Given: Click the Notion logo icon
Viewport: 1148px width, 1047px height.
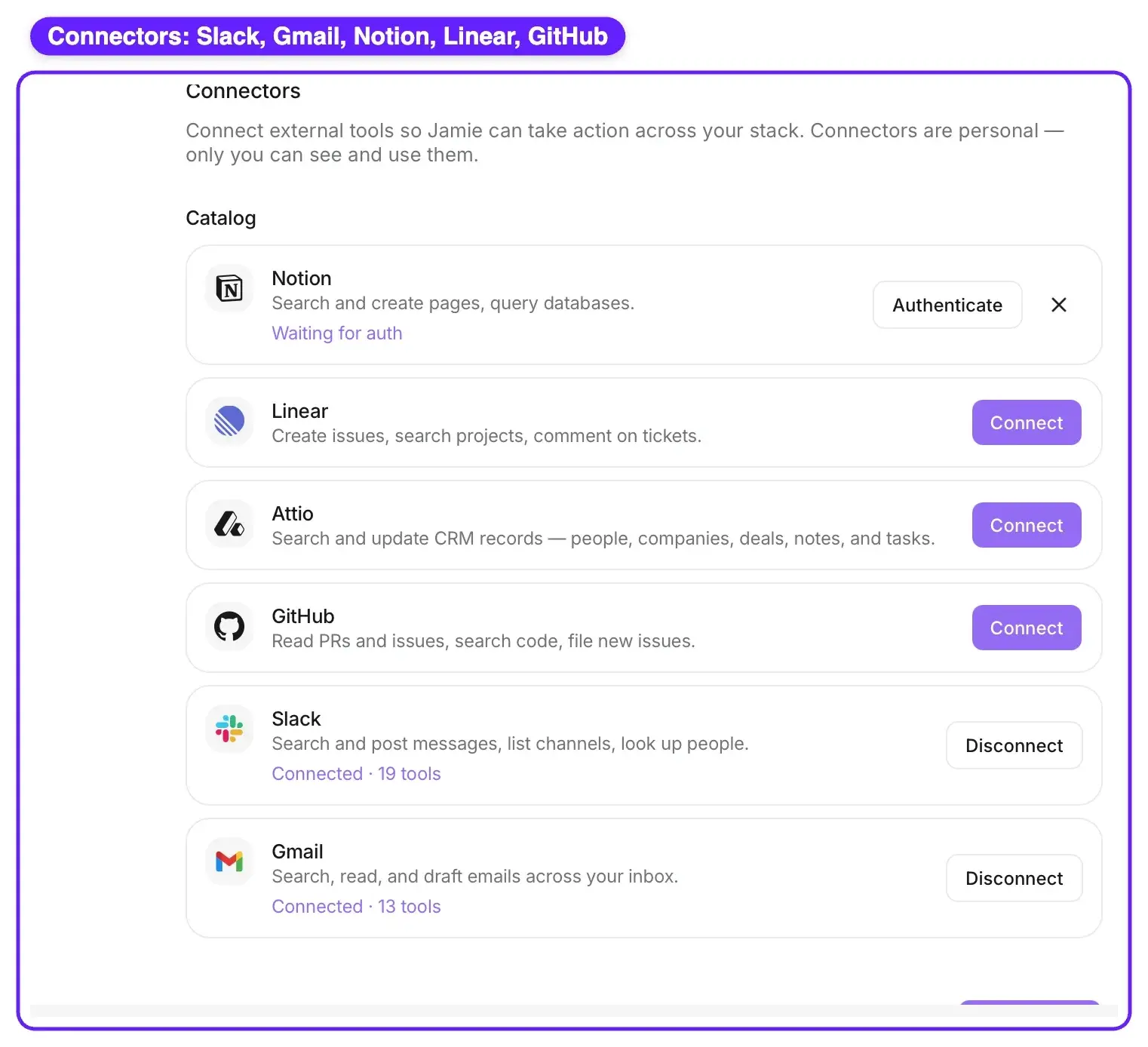Looking at the screenshot, I should [x=229, y=288].
